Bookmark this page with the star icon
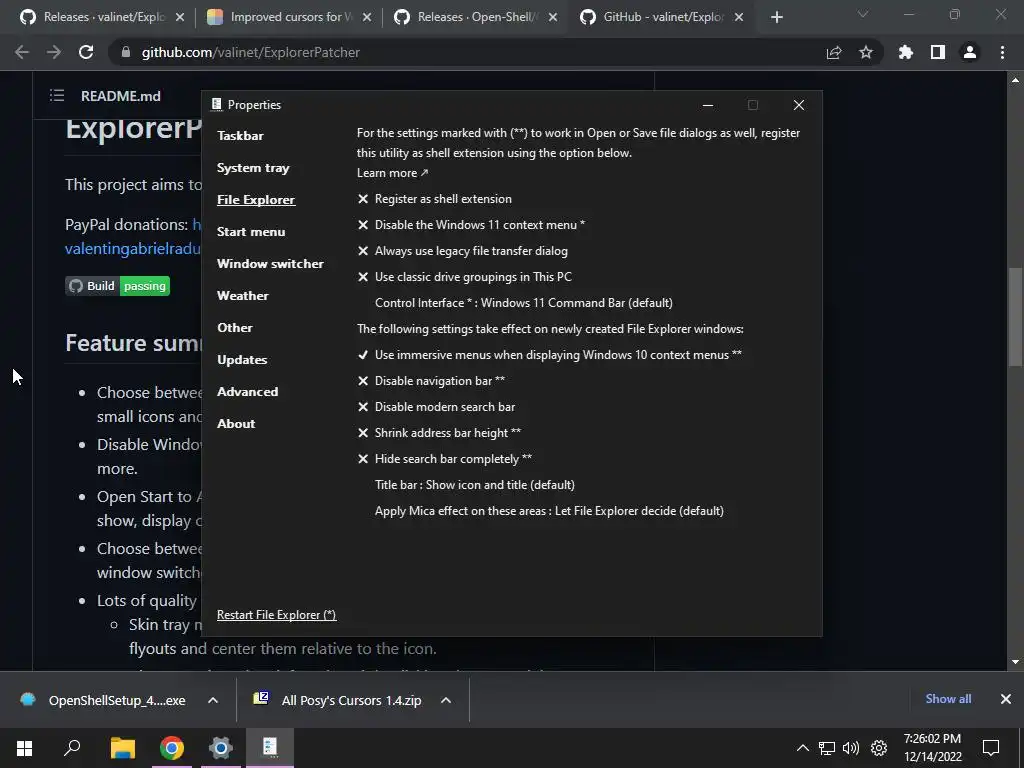Screen dimensions: 1024x768 click(x=866, y=52)
